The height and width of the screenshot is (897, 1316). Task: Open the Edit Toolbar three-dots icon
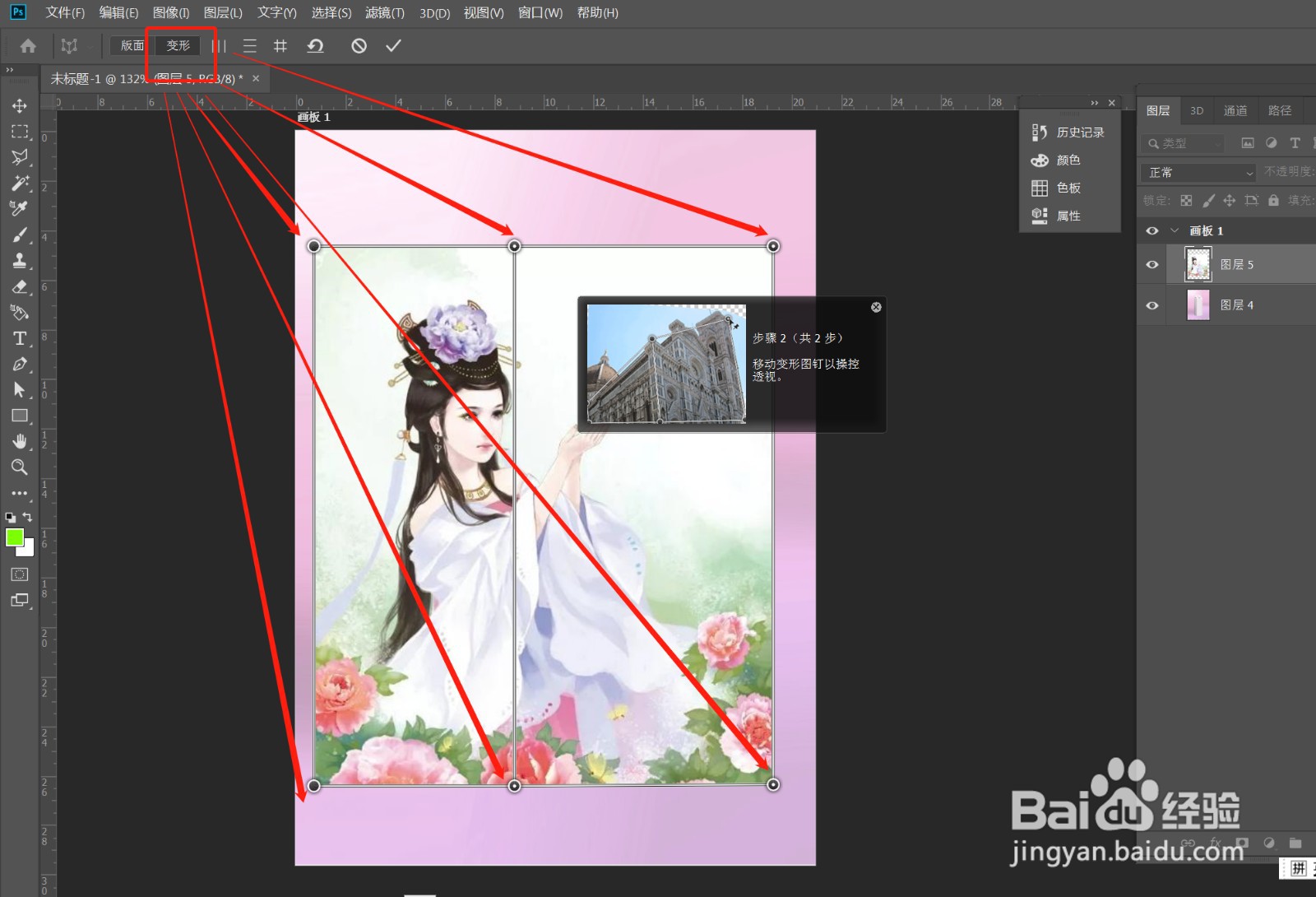(x=20, y=493)
